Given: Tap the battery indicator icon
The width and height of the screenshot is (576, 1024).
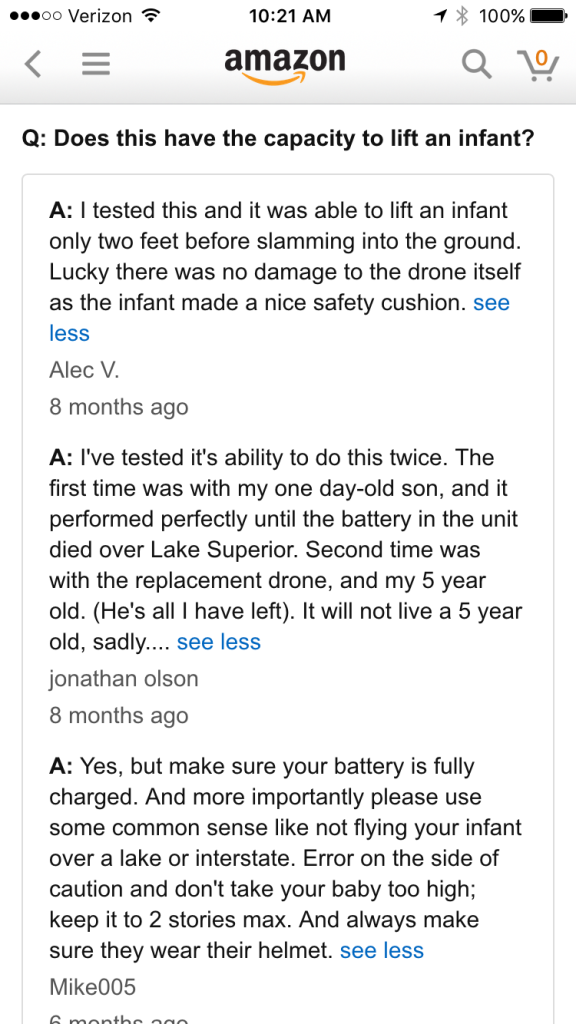Looking at the screenshot, I should [x=549, y=15].
